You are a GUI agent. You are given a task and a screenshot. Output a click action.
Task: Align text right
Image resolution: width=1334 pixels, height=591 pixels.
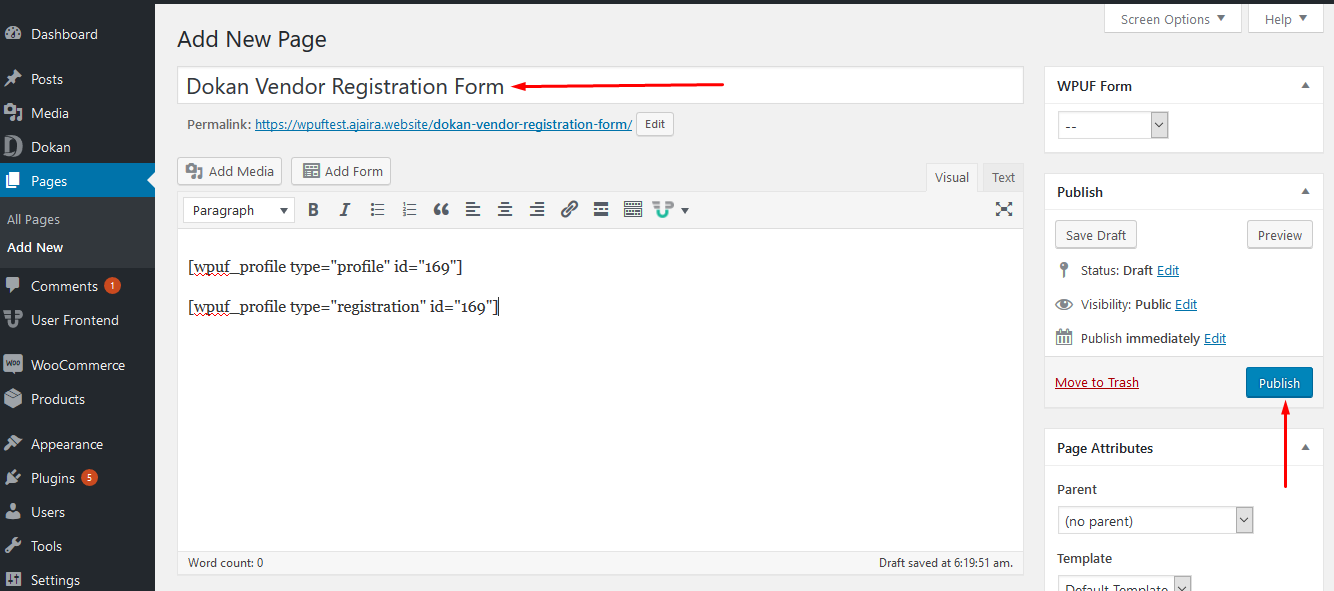coord(537,210)
